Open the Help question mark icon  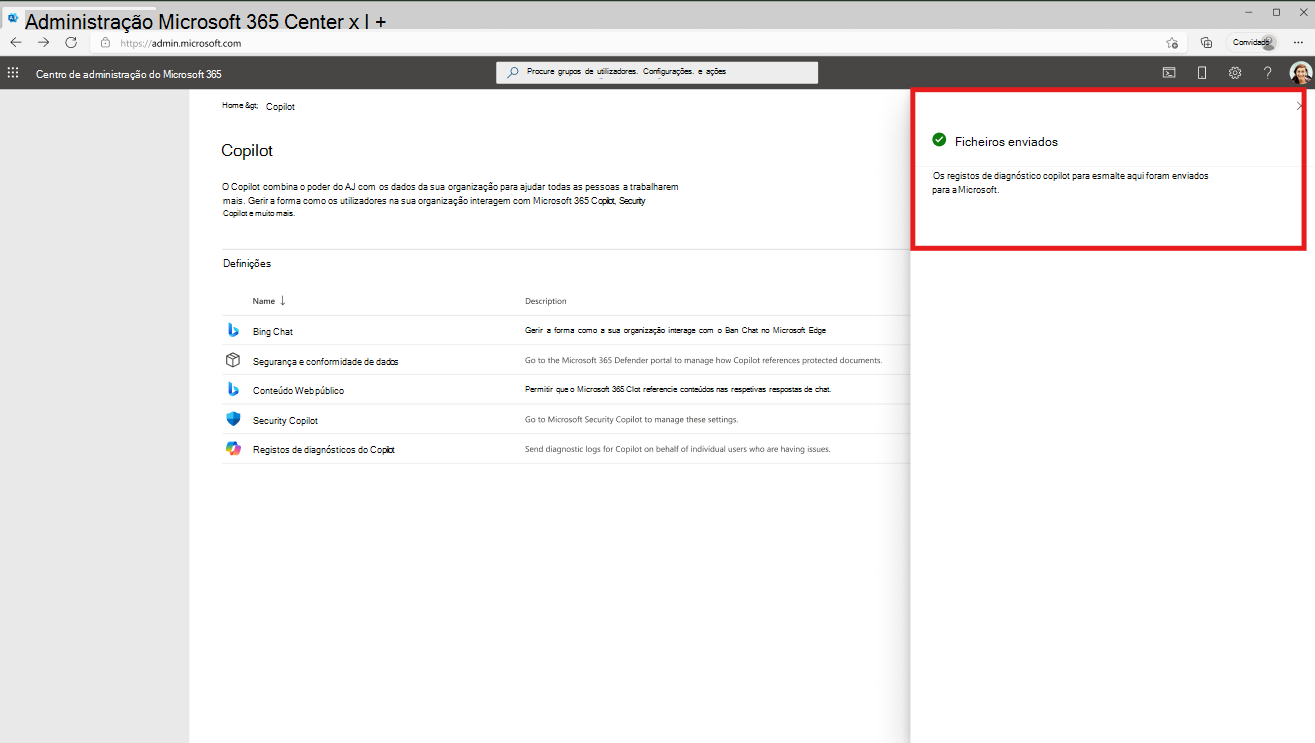1267,73
